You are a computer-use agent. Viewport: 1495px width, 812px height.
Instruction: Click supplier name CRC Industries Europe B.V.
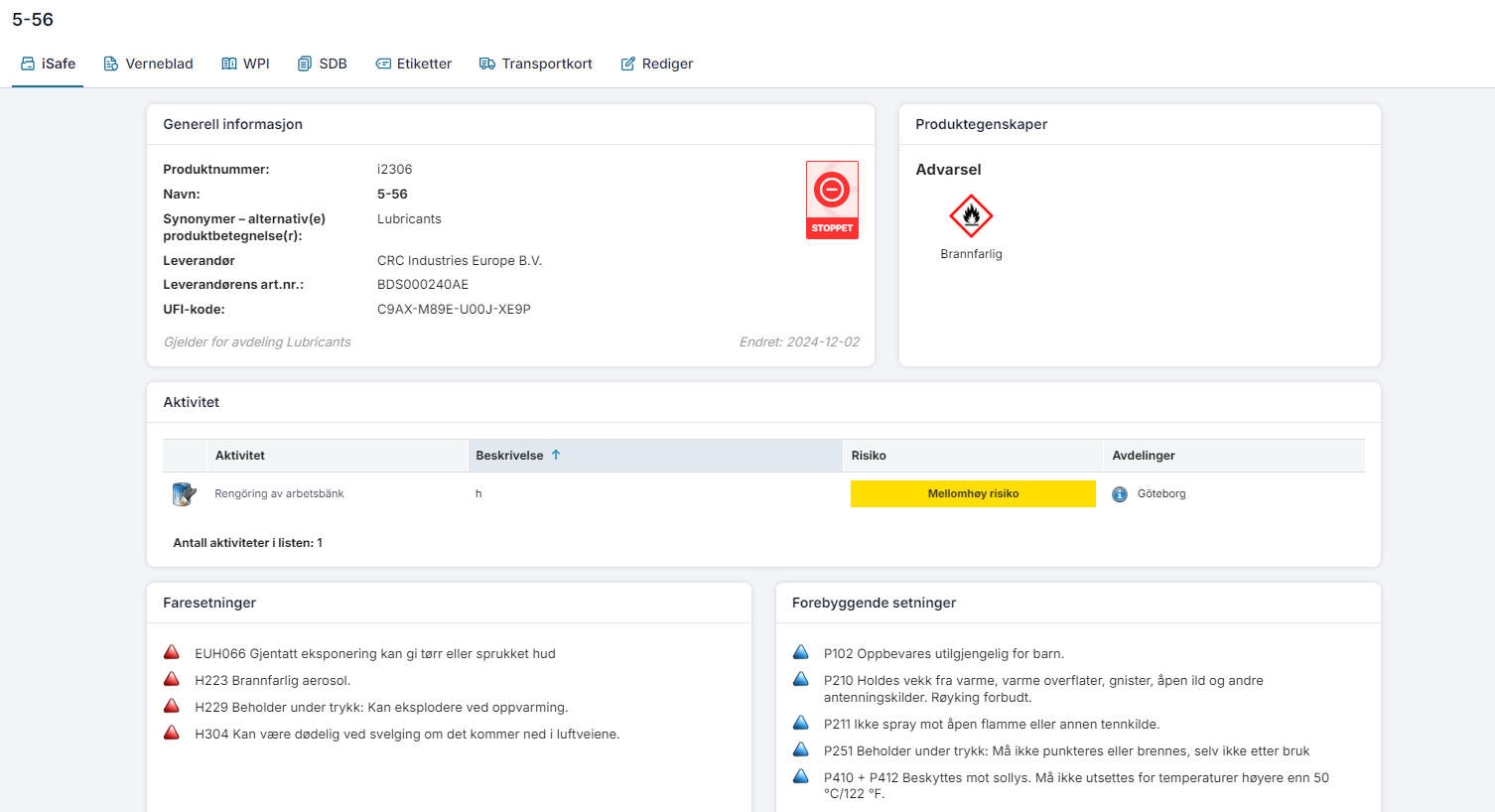tap(460, 260)
